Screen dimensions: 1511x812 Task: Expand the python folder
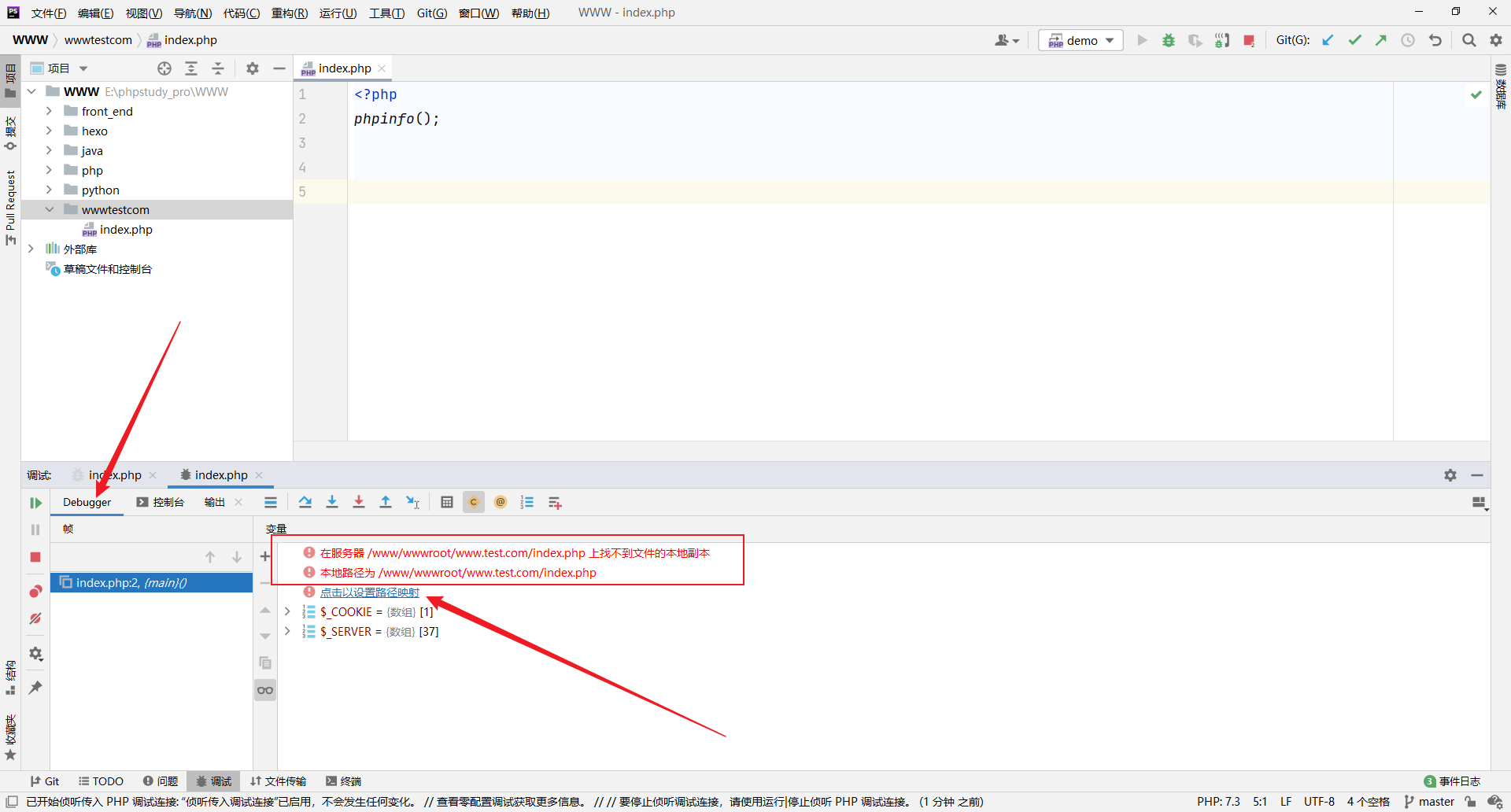click(x=49, y=190)
